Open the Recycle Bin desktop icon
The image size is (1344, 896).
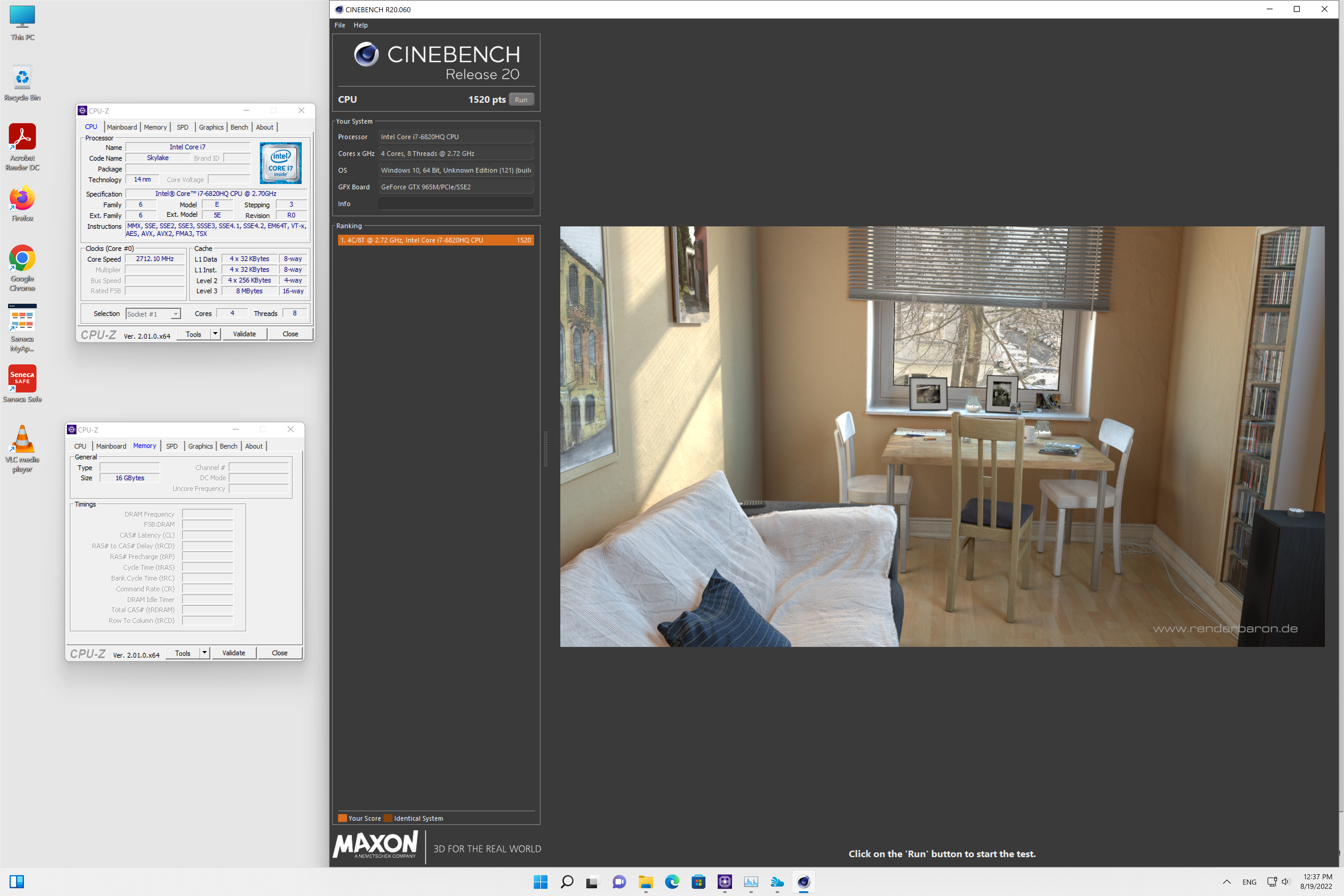(x=22, y=83)
